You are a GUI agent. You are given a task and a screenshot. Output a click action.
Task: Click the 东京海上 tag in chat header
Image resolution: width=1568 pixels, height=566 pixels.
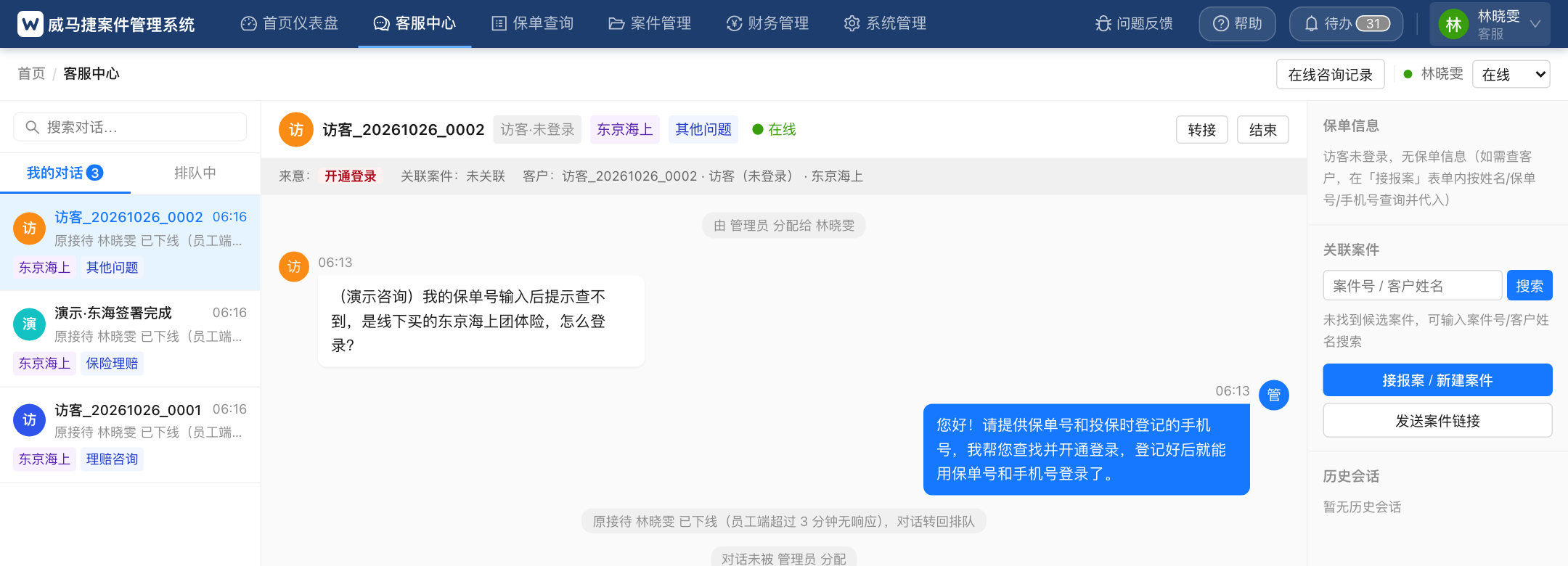point(624,130)
